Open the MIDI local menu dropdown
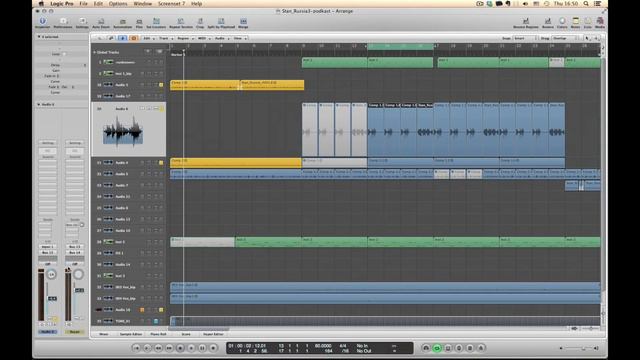The height and width of the screenshot is (360, 640). coord(203,38)
